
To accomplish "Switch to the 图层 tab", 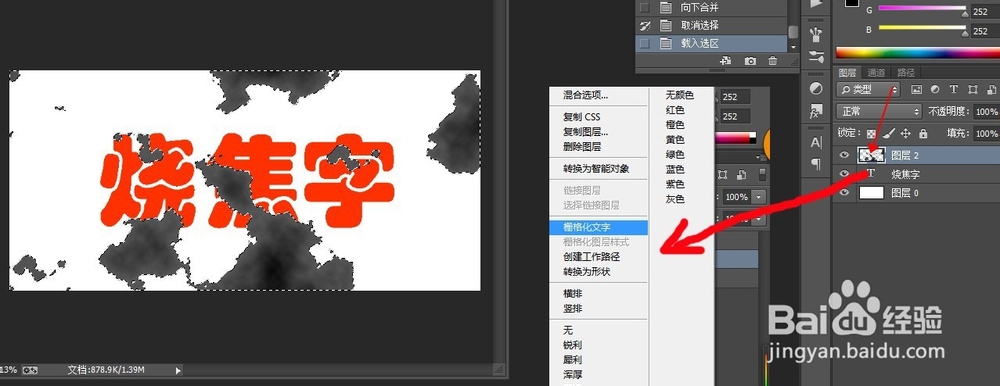I will pos(847,72).
